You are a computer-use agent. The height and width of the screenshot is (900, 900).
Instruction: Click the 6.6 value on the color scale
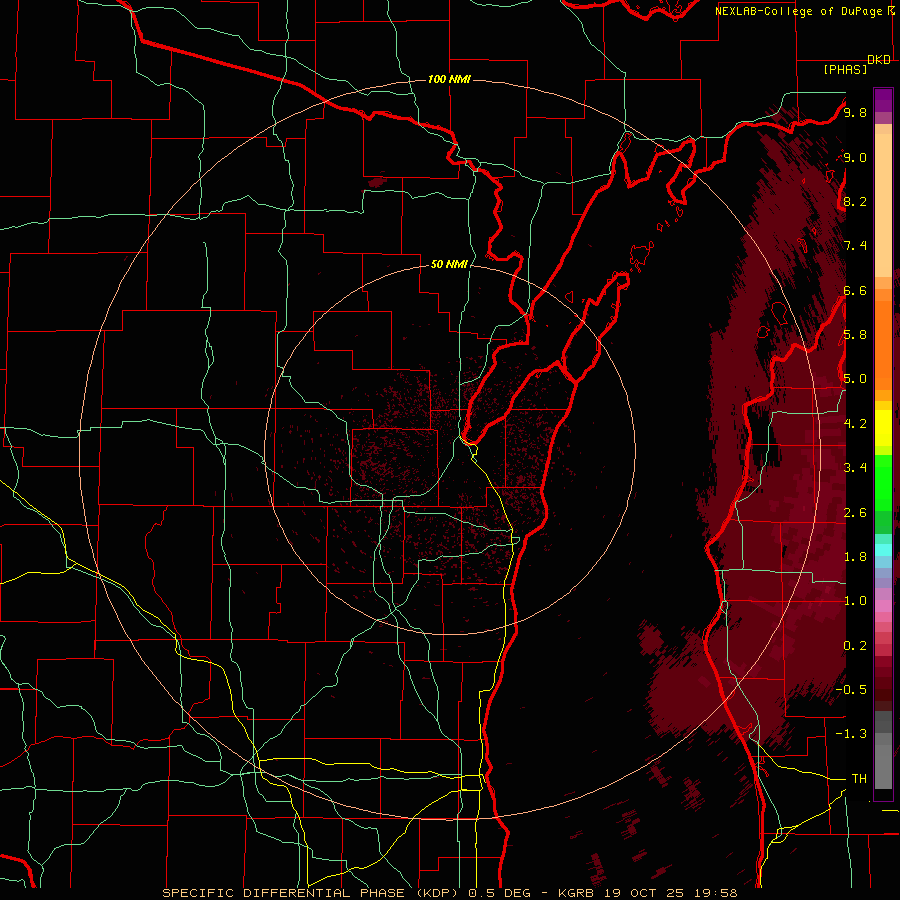855,290
